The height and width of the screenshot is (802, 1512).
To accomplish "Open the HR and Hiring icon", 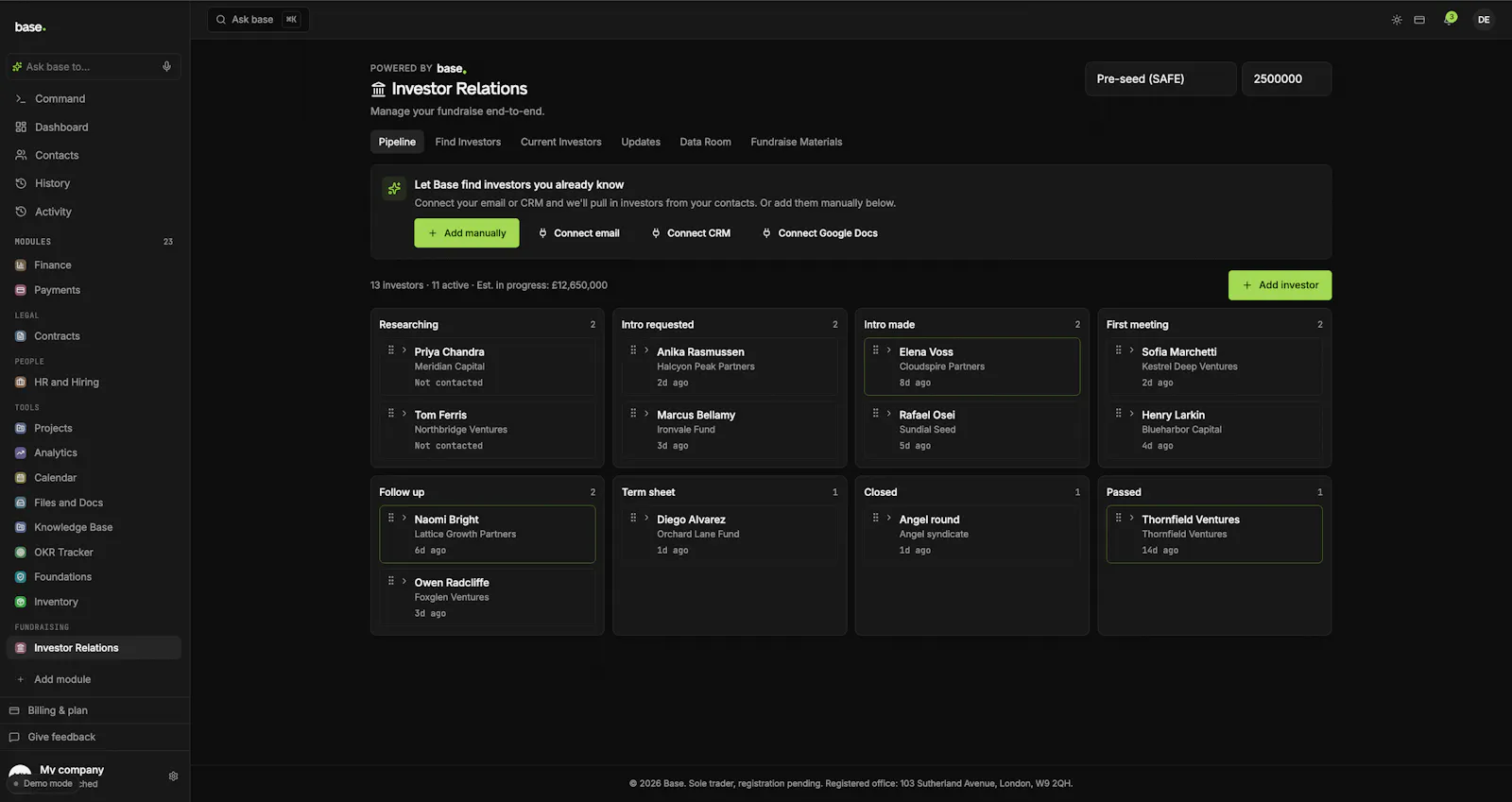I will [21, 383].
